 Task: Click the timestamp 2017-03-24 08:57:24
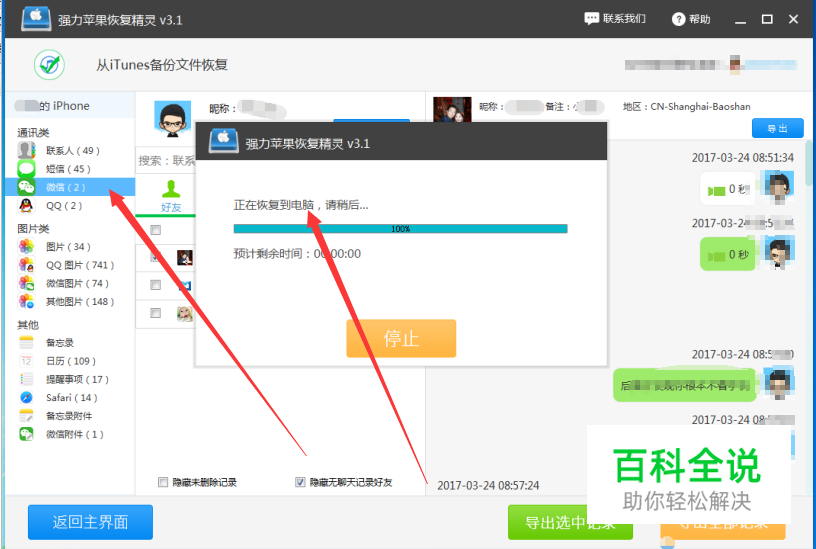[x=488, y=486]
